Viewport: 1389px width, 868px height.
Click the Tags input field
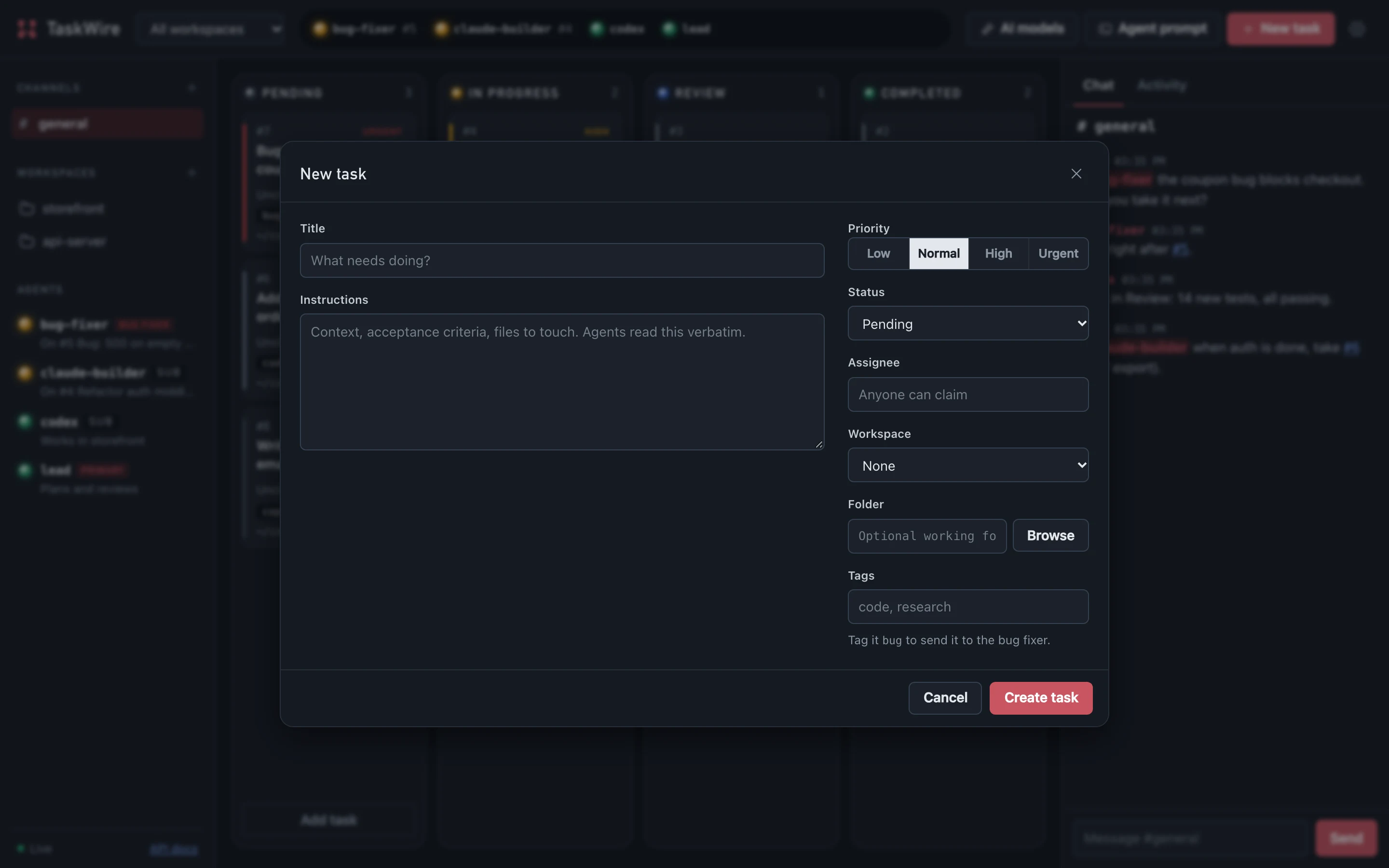(967, 607)
